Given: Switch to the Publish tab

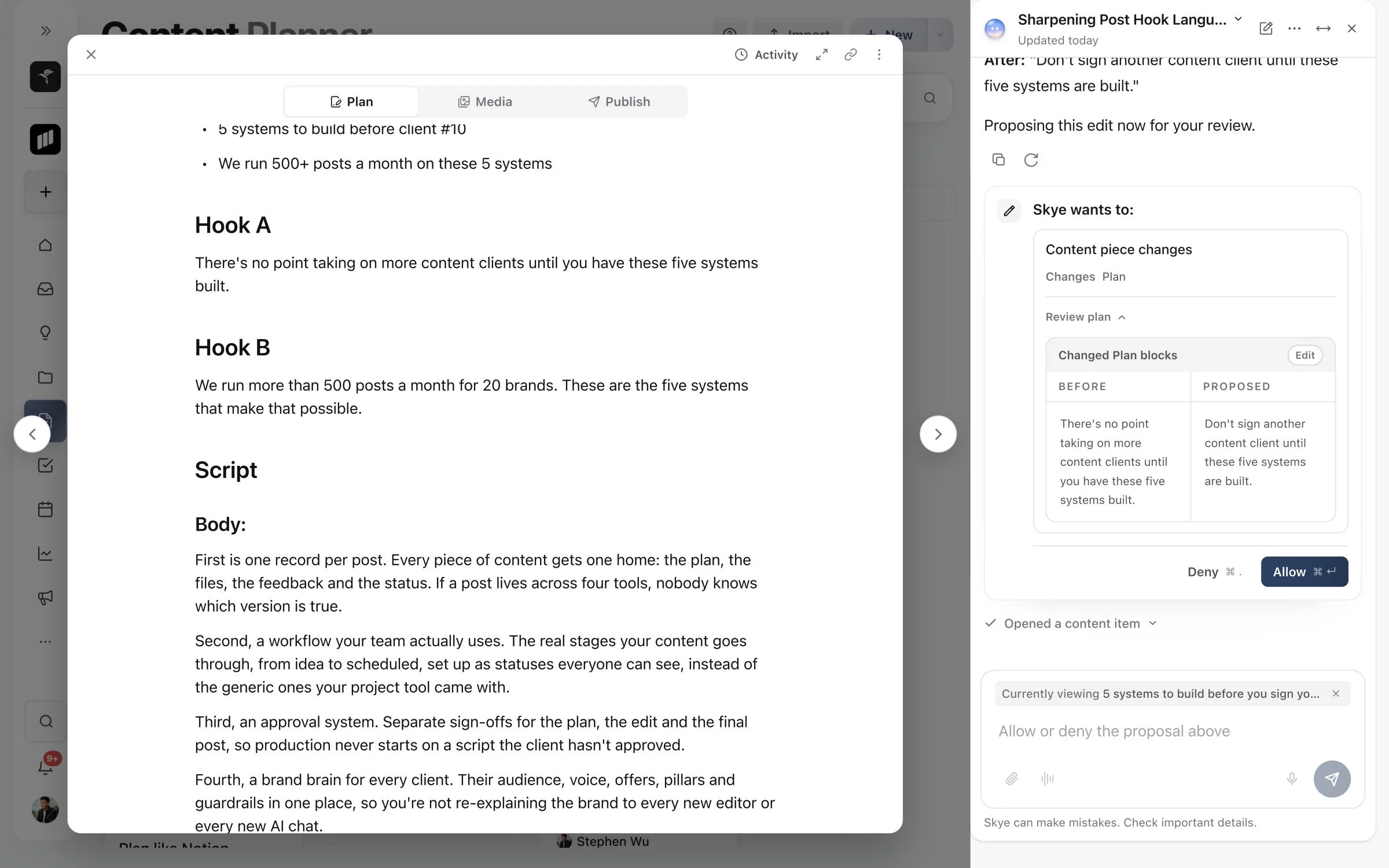Looking at the screenshot, I should pos(619,102).
